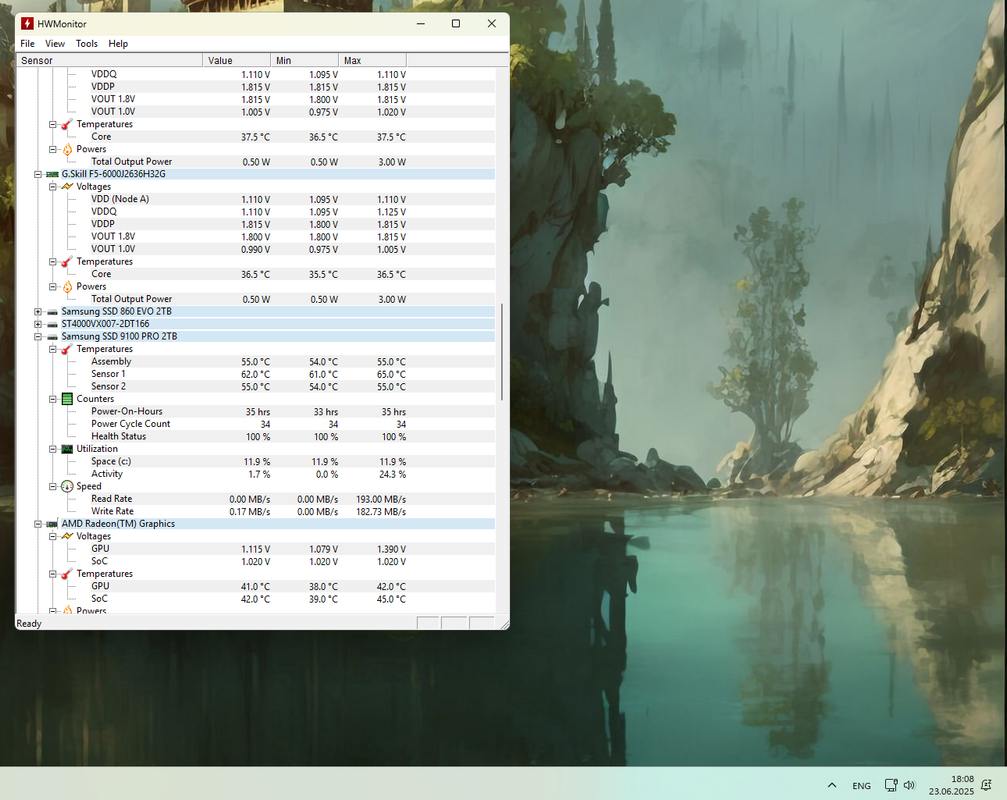The width and height of the screenshot is (1007, 800).
Task: Click Ready status bar text
Action: pos(29,623)
